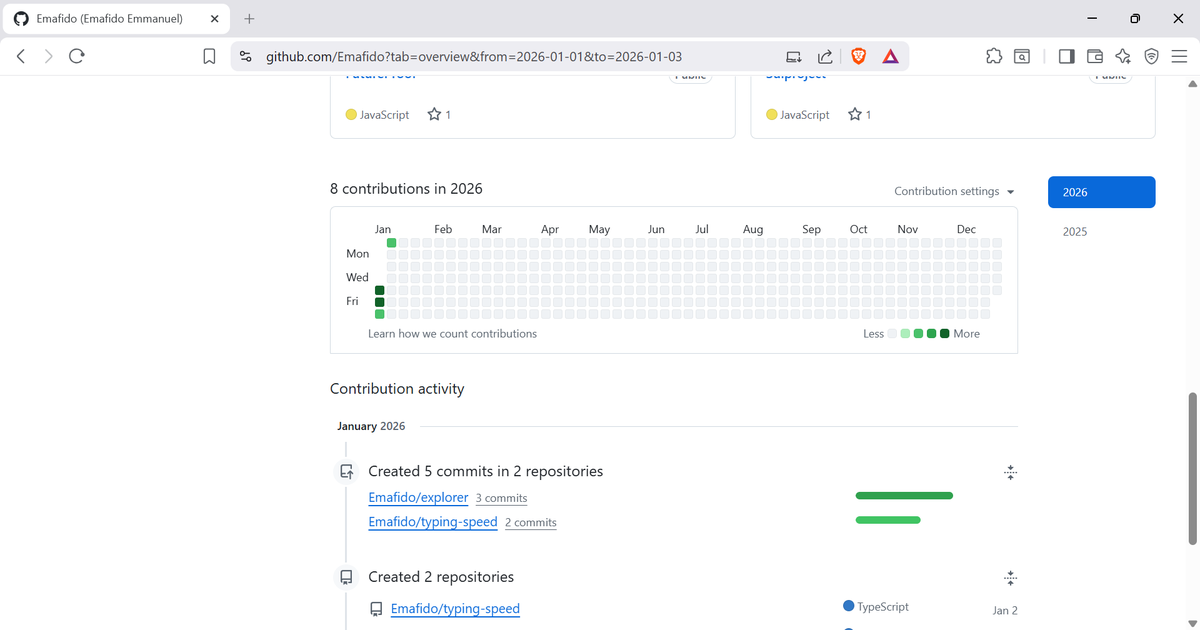Click the tab search toolbar icon
This screenshot has height=630, width=1200.
(x=1022, y=57)
